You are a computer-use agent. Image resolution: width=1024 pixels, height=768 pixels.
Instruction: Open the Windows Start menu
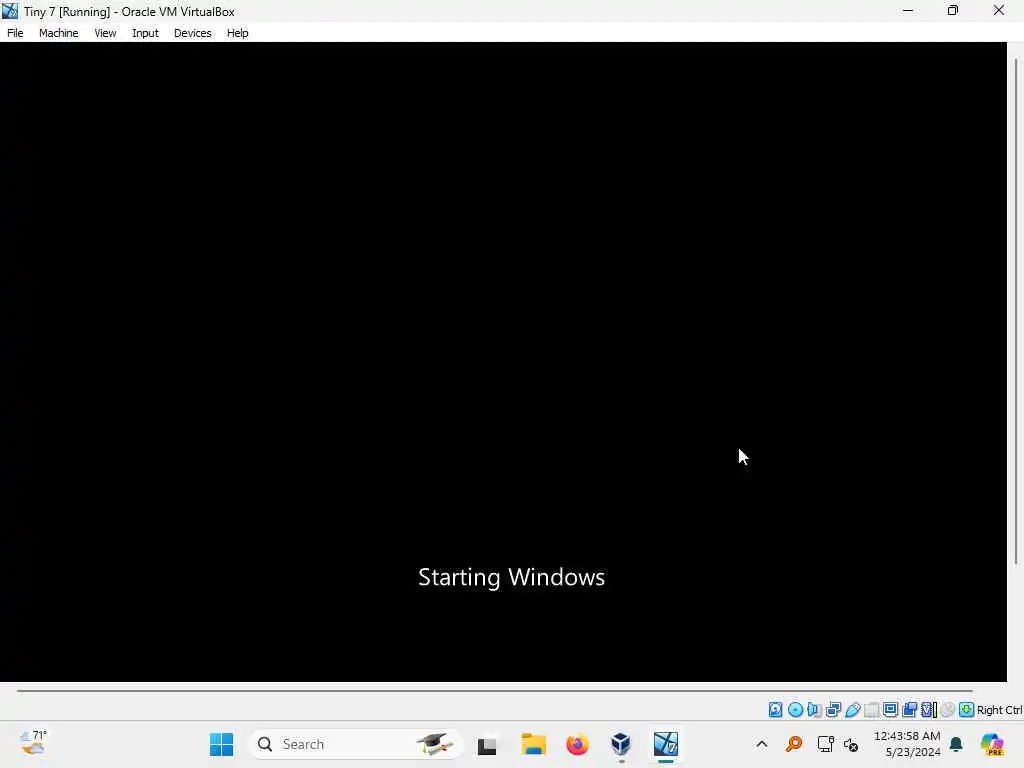221,744
